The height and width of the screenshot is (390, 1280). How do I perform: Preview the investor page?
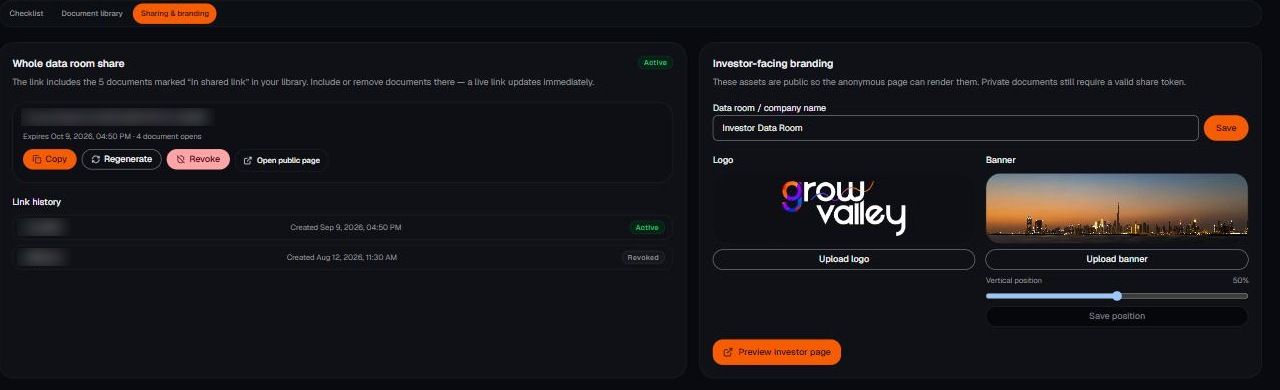click(777, 352)
